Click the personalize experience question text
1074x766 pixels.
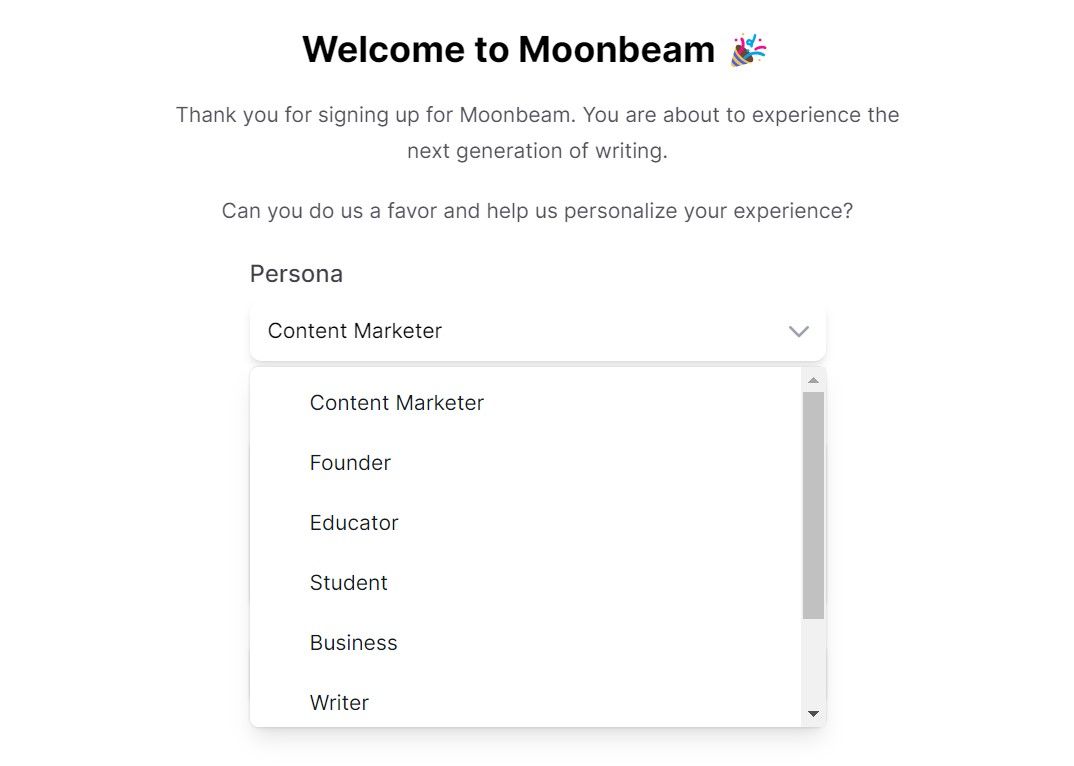(x=537, y=210)
